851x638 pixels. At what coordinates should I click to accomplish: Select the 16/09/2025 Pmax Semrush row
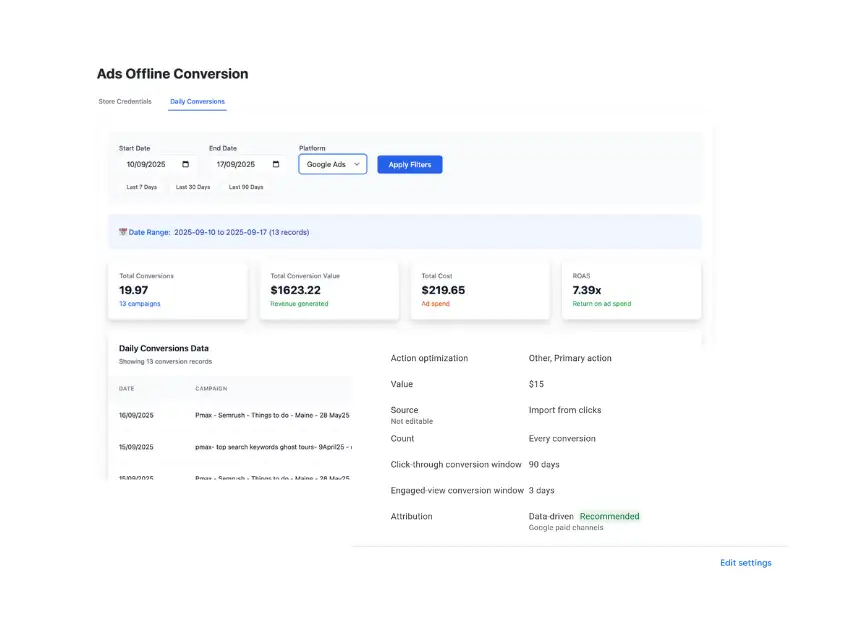click(x=230, y=414)
